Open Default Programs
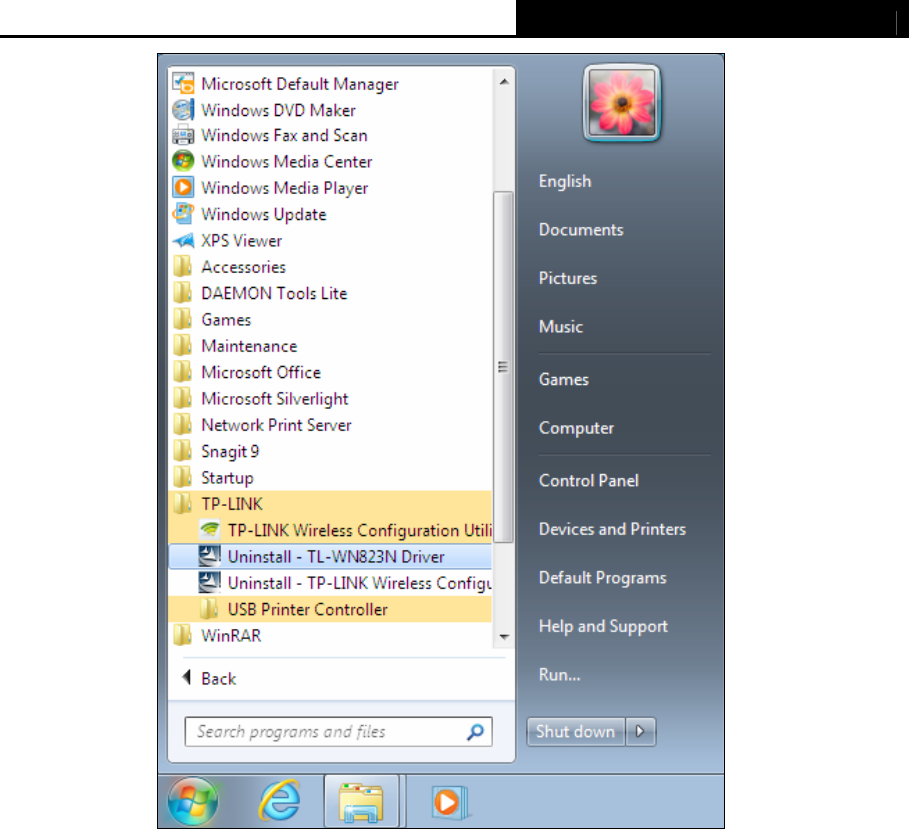909x829 pixels. pyautogui.click(x=602, y=577)
